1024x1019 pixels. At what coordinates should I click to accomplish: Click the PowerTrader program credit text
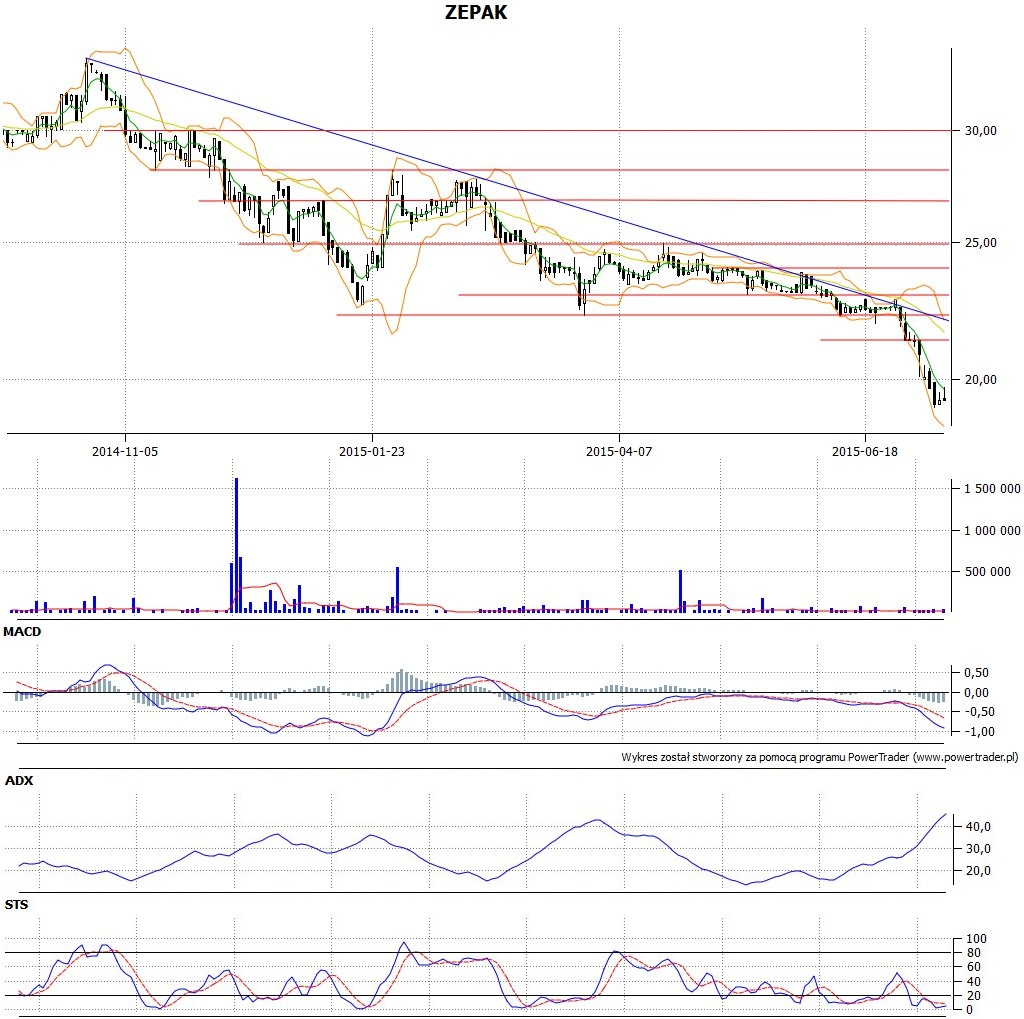[820, 757]
